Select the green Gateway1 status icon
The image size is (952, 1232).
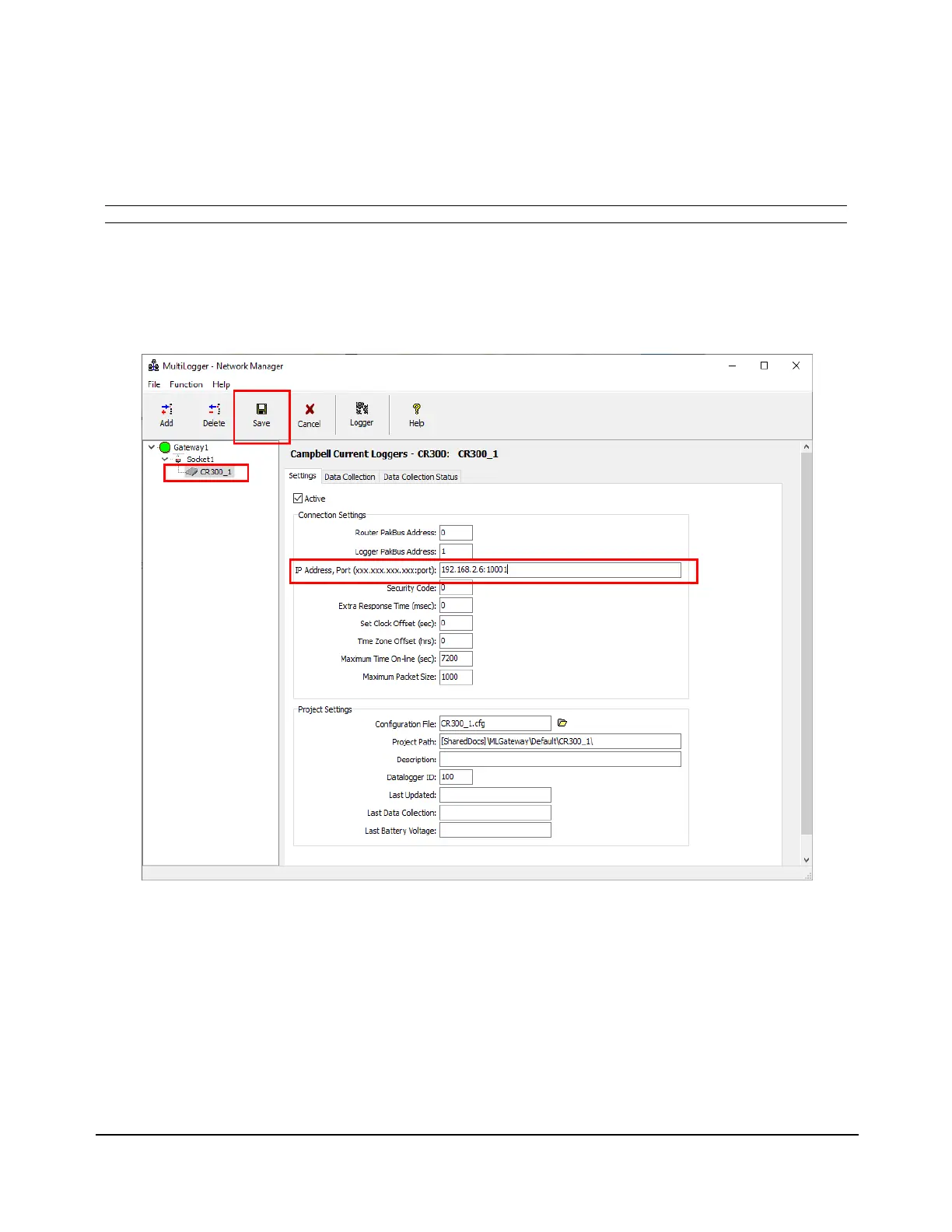(165, 447)
